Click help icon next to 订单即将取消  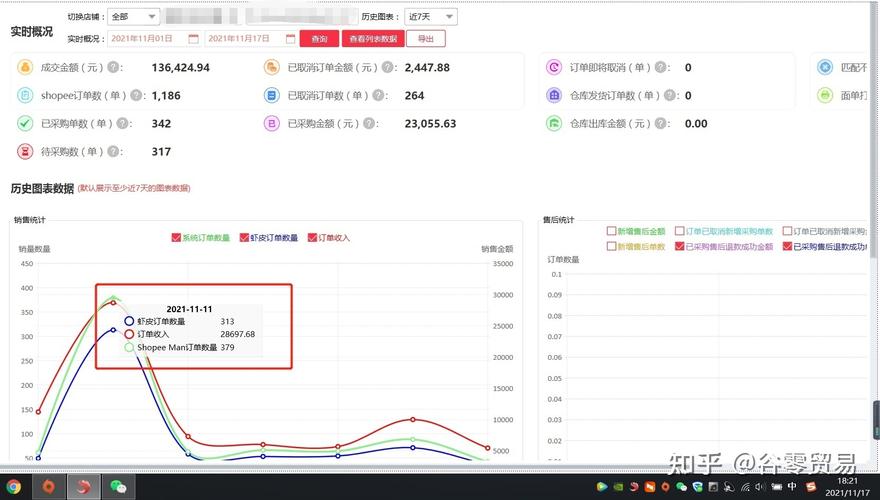pyautogui.click(x=661, y=67)
